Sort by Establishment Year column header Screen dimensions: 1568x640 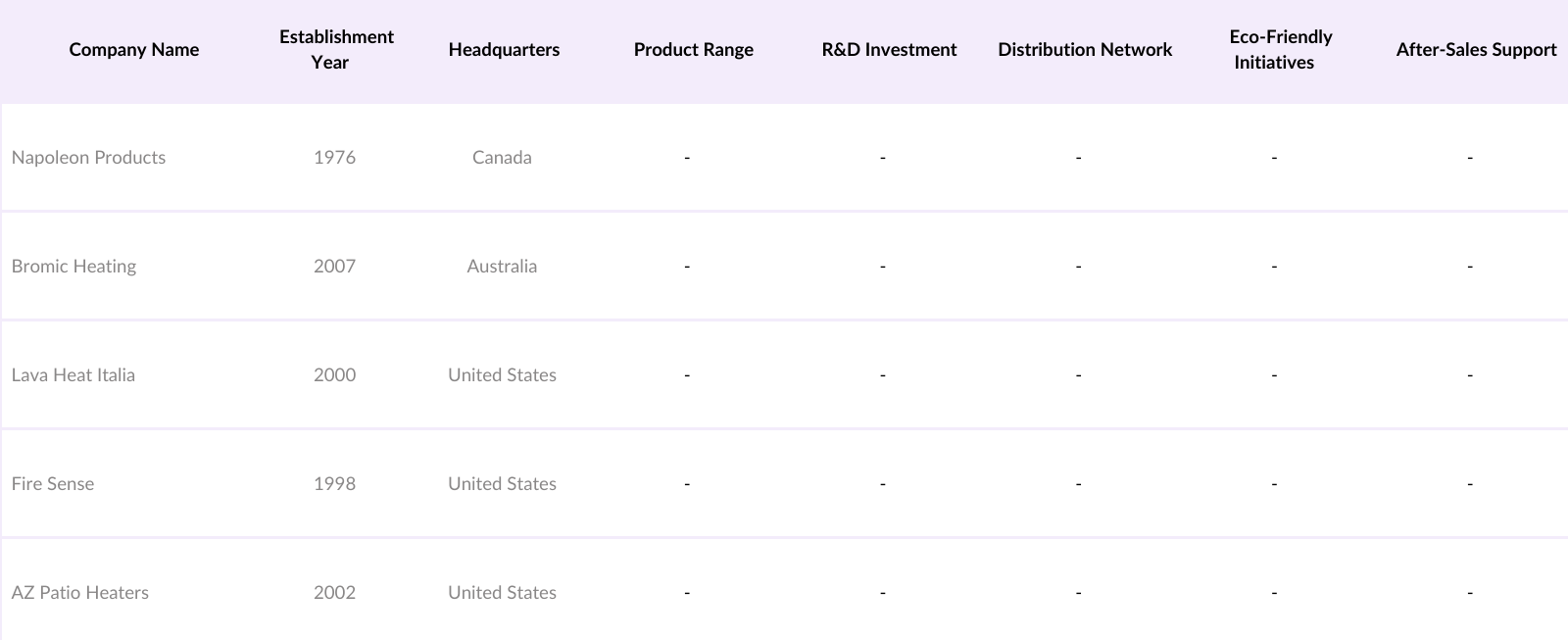tap(336, 50)
